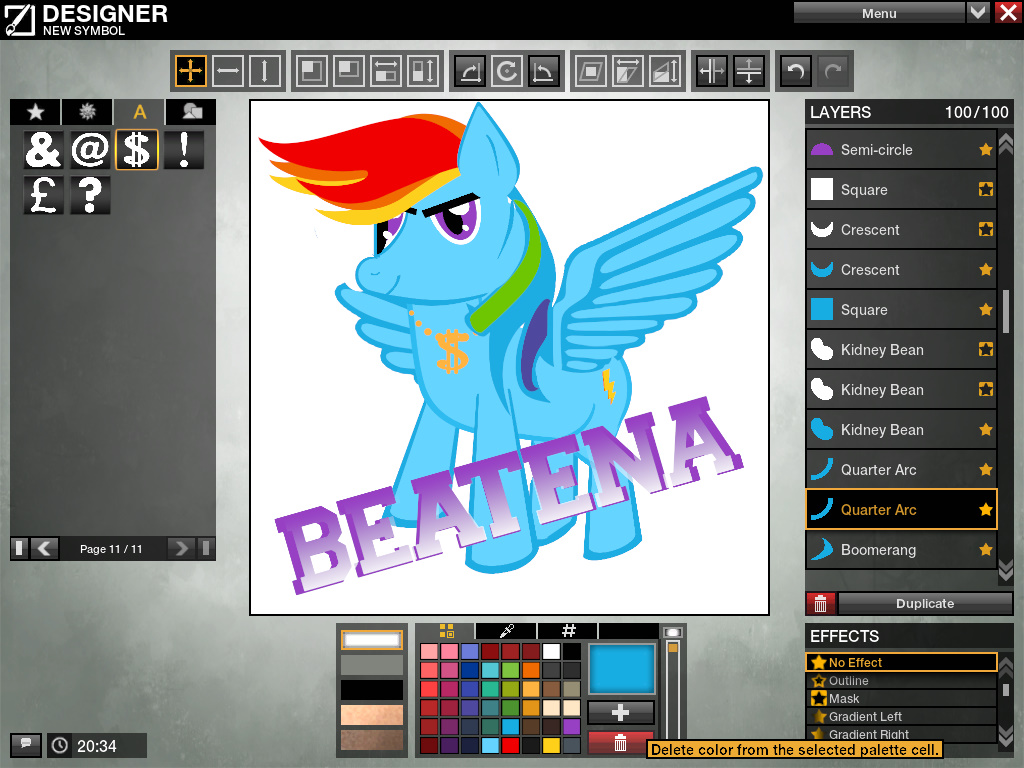Switch to the hash color code tab

(568, 631)
